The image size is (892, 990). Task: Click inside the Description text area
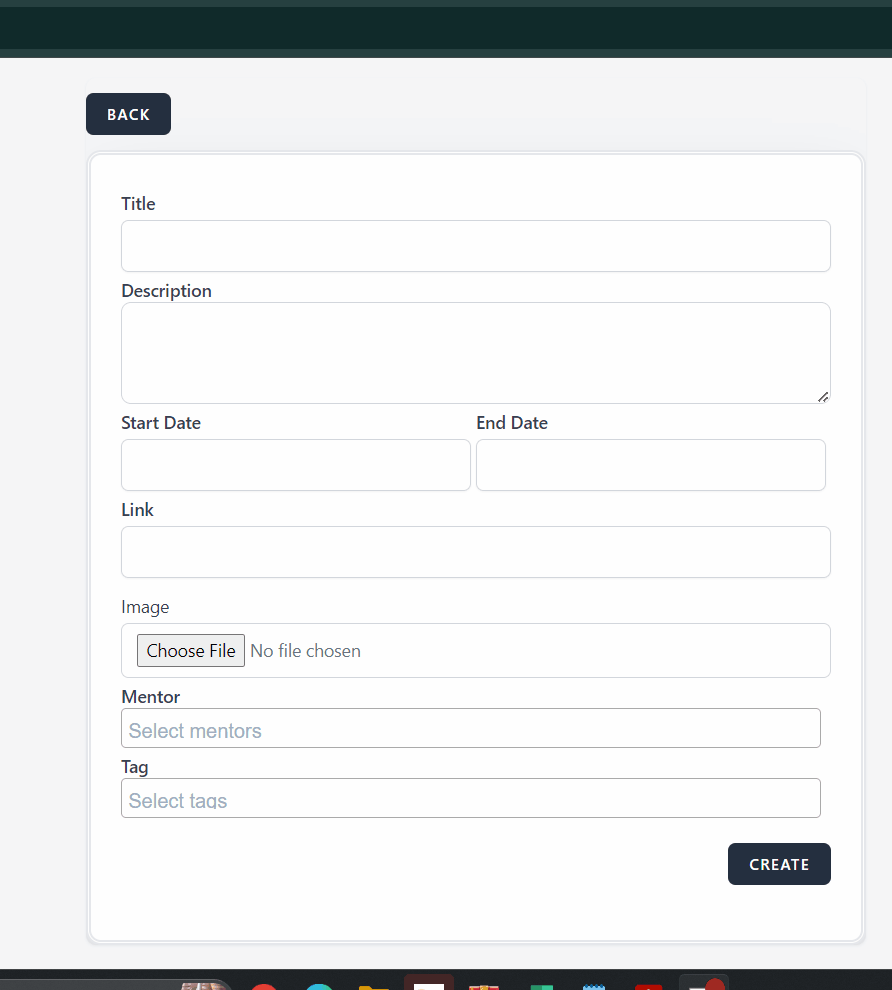click(475, 352)
